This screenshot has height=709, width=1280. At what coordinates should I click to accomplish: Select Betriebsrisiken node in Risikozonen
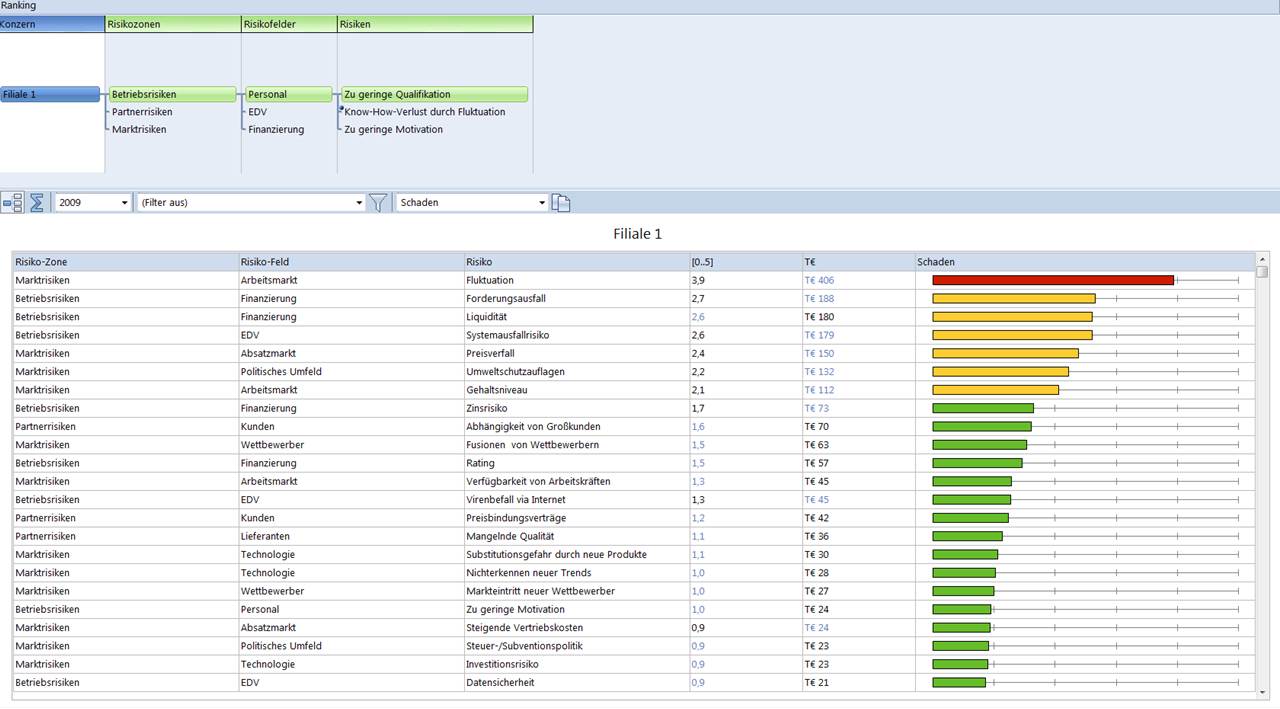[172, 94]
